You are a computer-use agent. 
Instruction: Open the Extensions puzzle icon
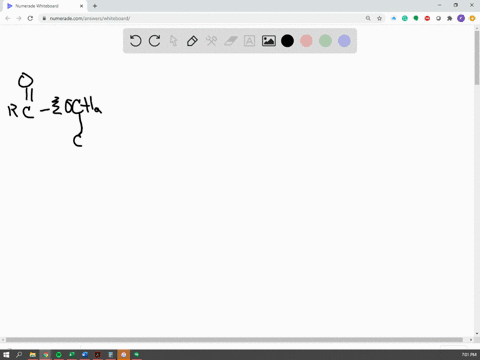click(450, 18)
